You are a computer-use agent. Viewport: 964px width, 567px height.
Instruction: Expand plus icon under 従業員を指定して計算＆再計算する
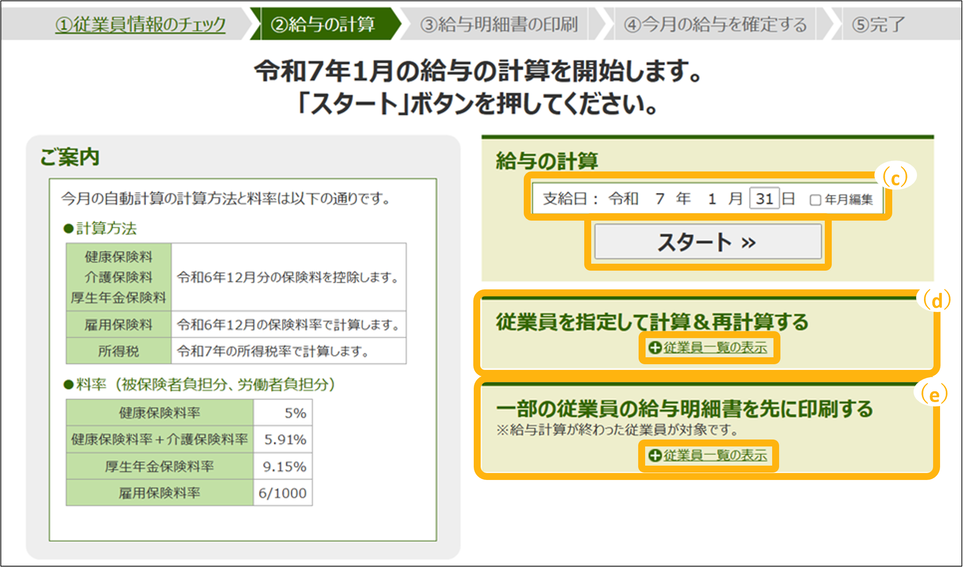coord(654,347)
